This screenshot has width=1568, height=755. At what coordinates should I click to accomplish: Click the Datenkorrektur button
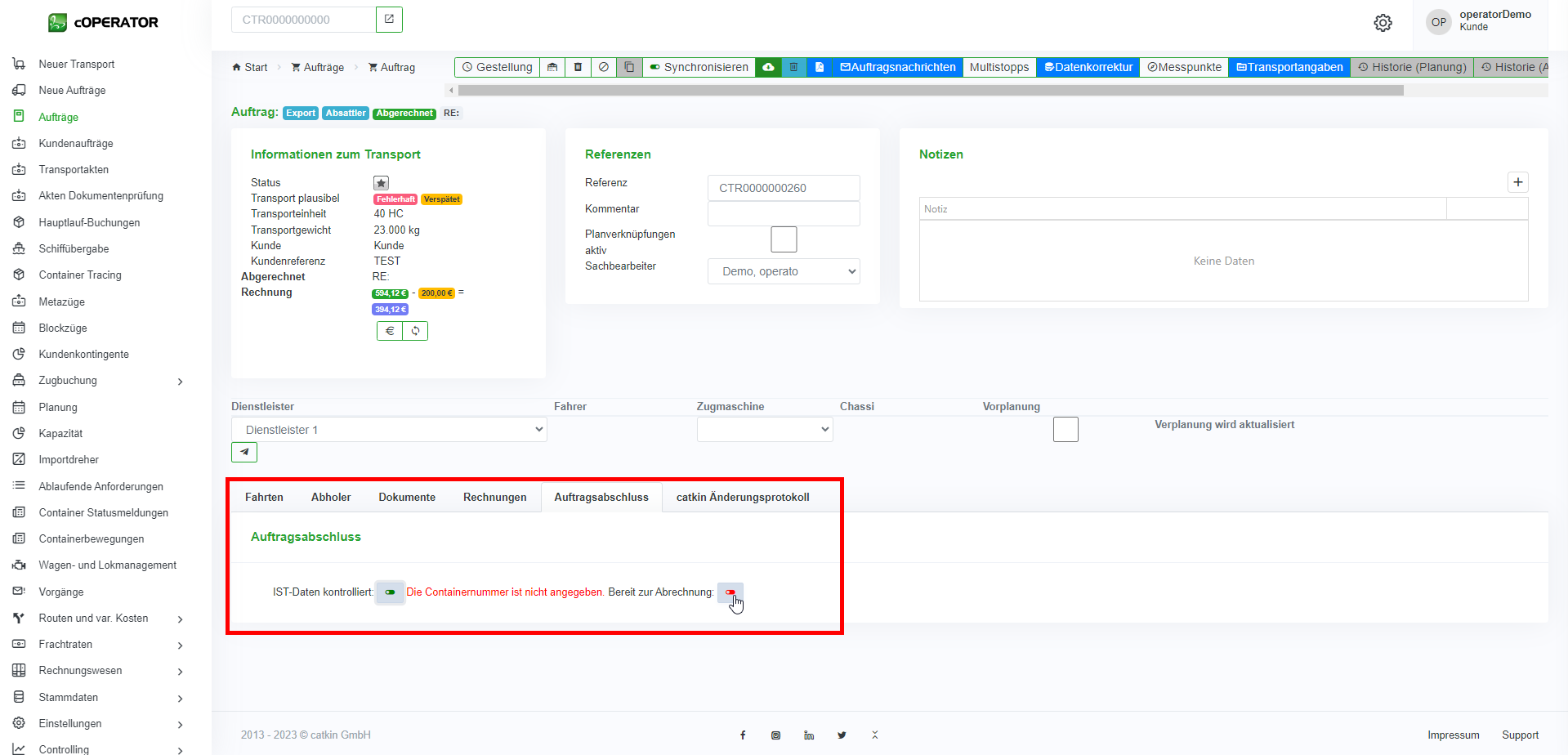1088,67
